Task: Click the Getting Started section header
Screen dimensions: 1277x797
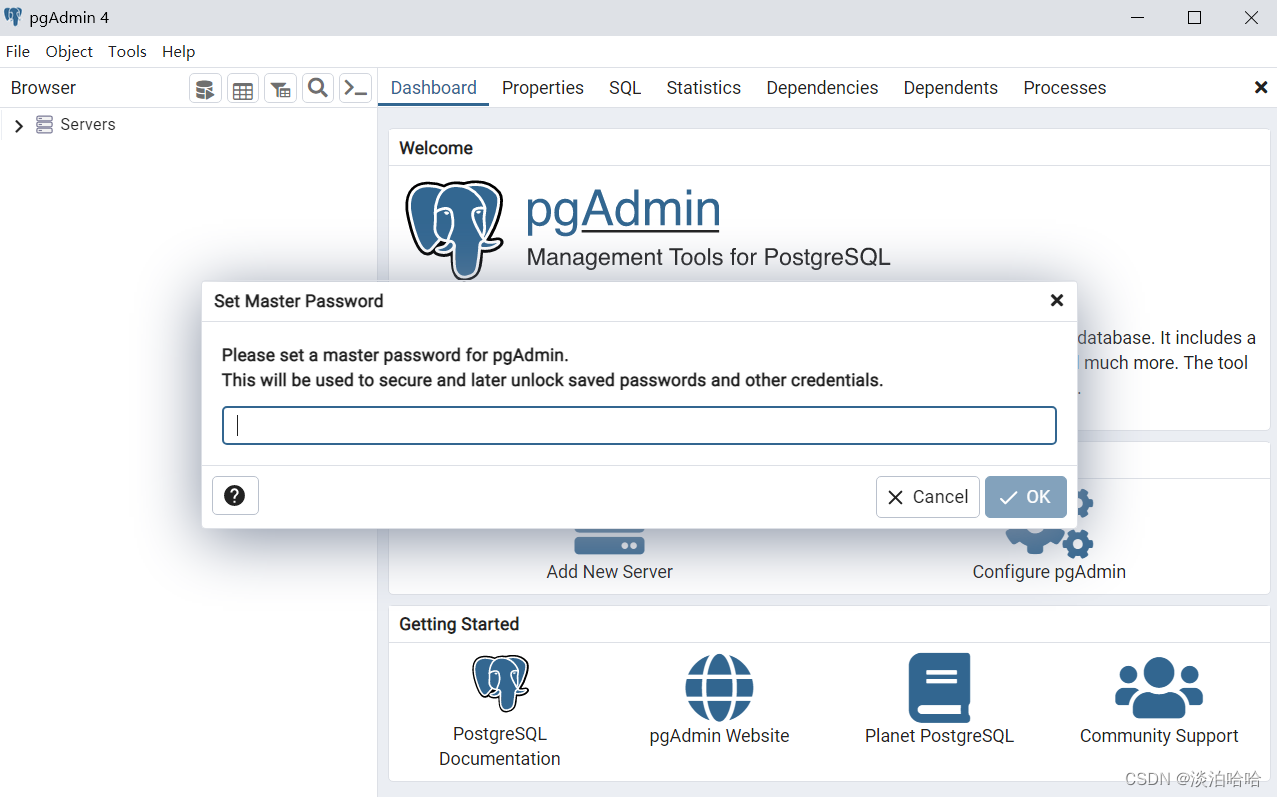Action: (x=459, y=624)
